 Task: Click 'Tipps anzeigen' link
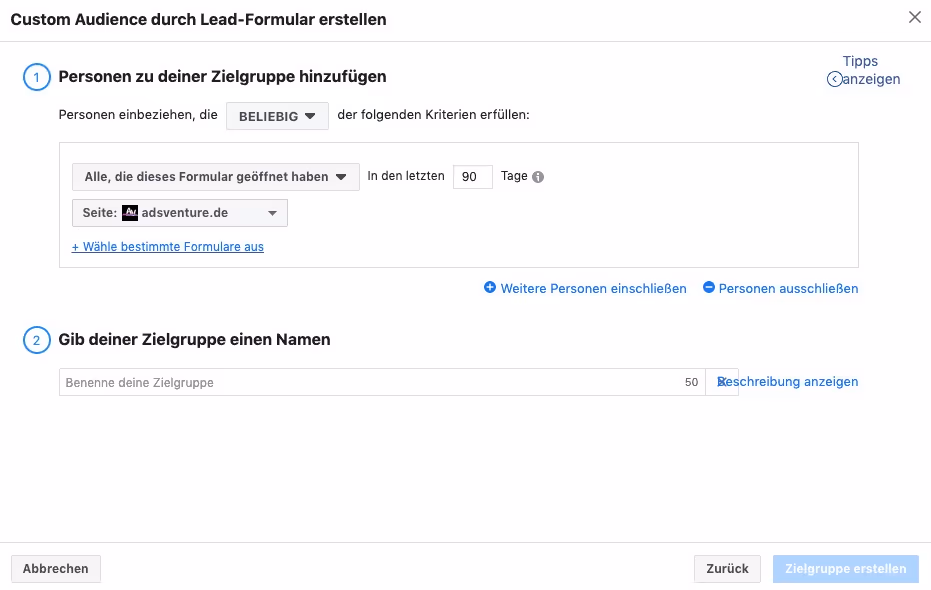coord(870,70)
